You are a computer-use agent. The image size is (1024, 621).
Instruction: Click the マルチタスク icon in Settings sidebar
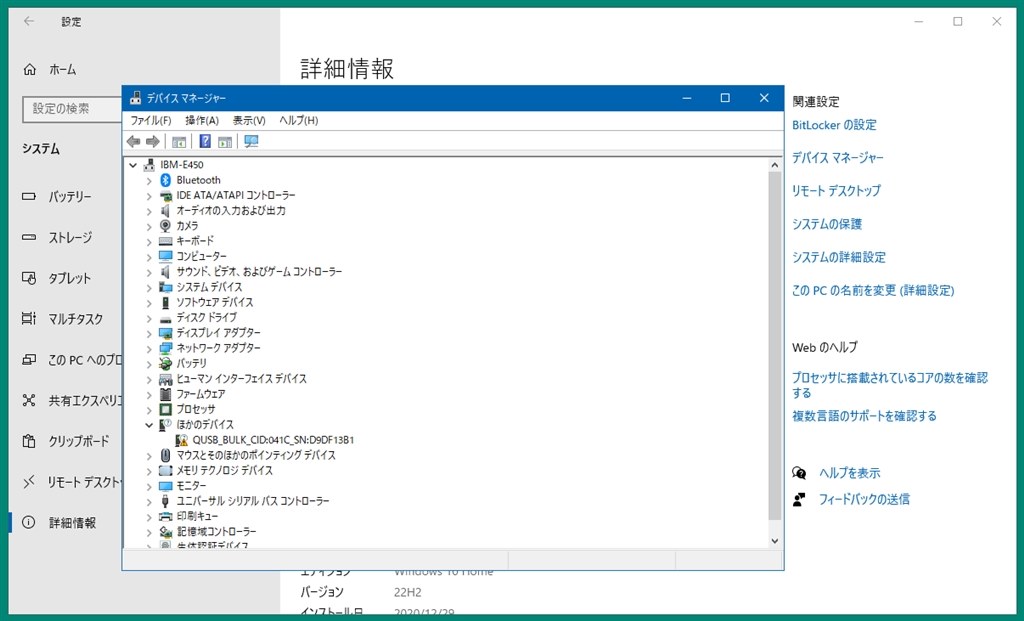(29, 319)
